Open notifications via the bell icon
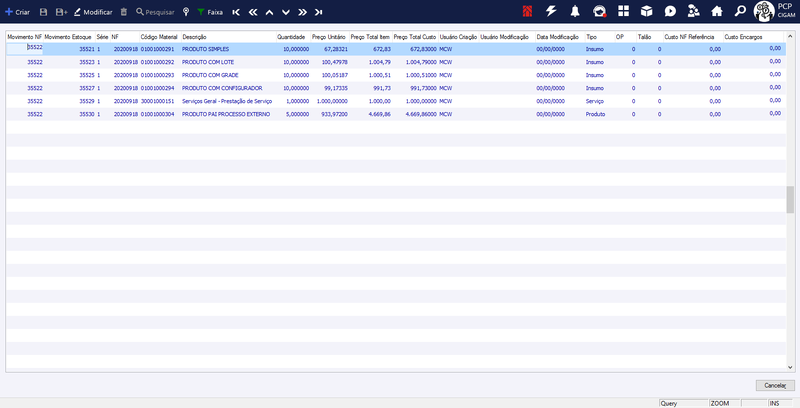 pyautogui.click(x=575, y=11)
